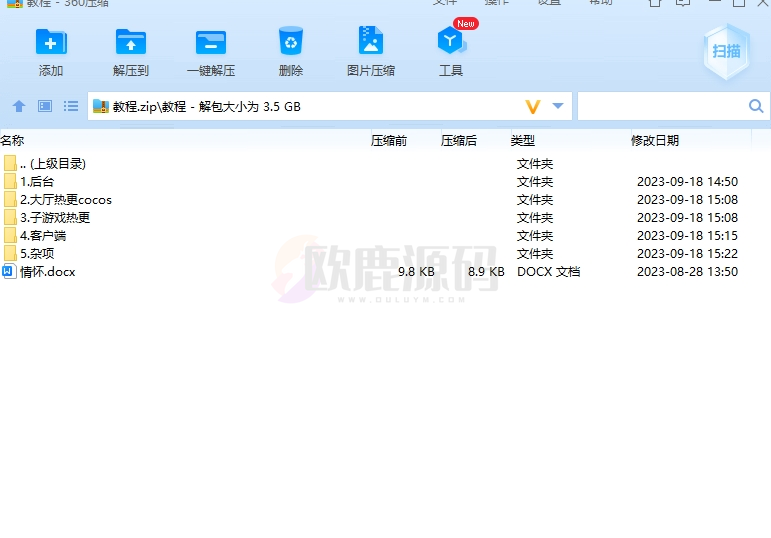Click the date 2023-09-18 15:15
The image size is (771, 538).
[x=687, y=236]
